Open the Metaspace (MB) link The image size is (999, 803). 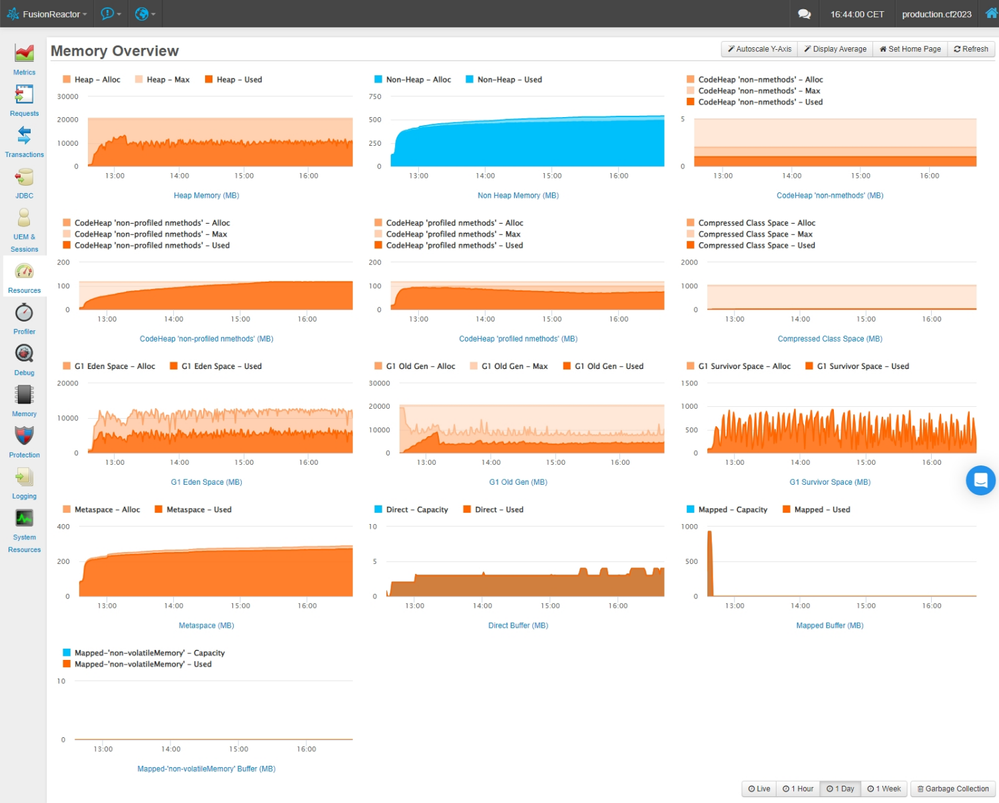206,626
